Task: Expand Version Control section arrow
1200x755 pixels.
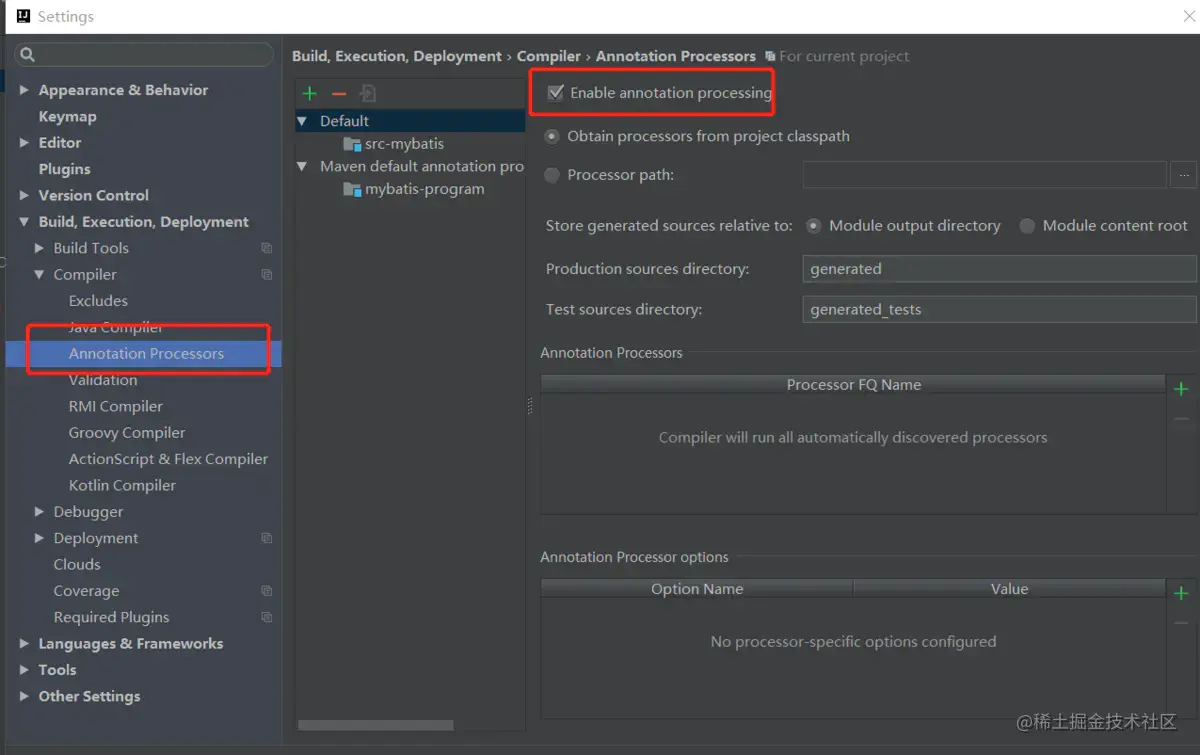Action: click(24, 195)
